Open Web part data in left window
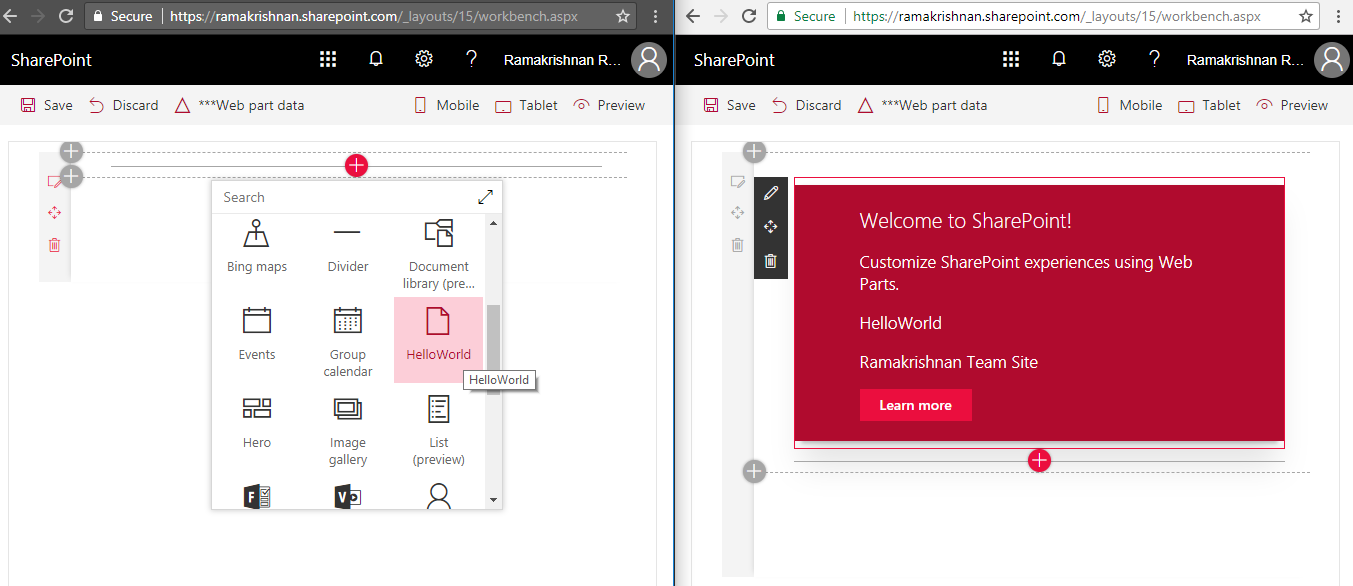Screen dimensions: 1353x586 [x=240, y=105]
